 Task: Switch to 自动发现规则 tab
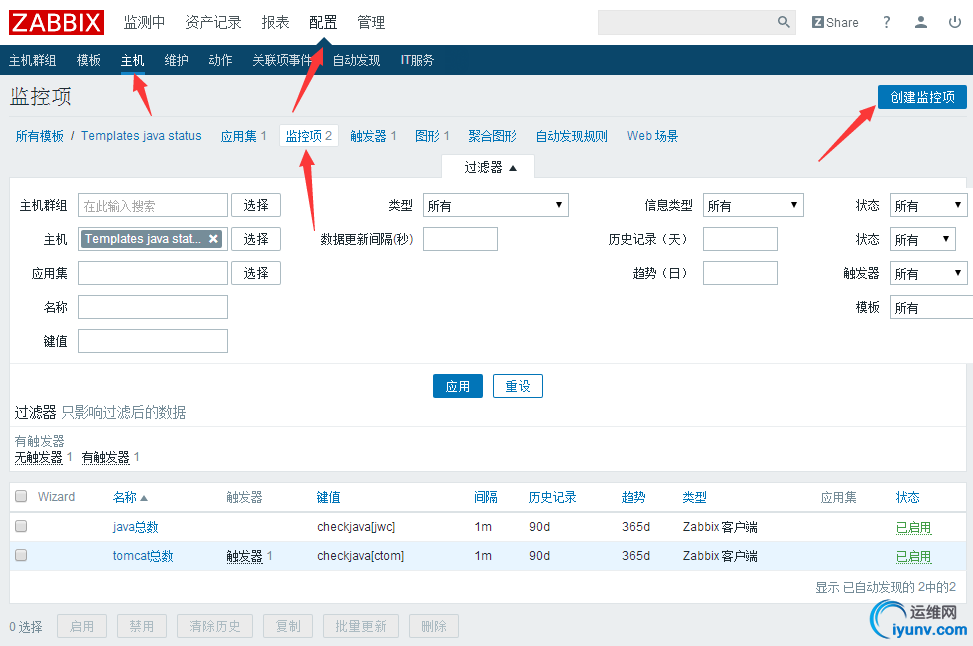click(572, 136)
